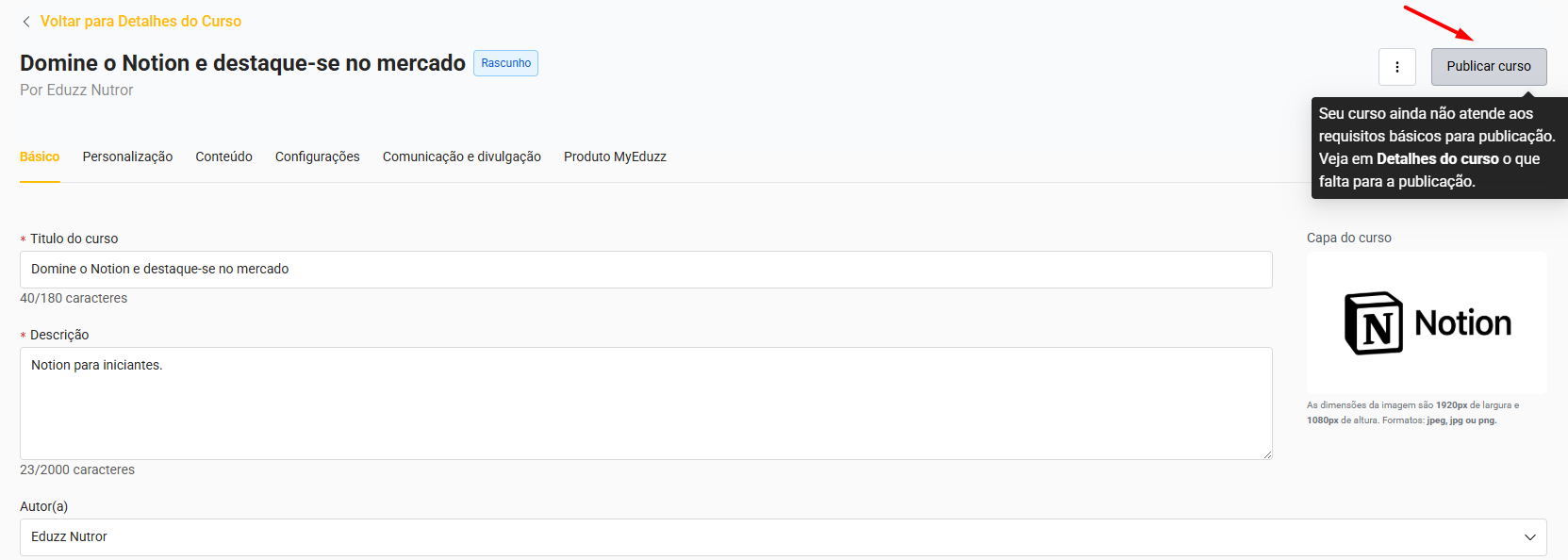The height and width of the screenshot is (560, 1568).
Task: Grab the Descrição textarea resize handle
Action: tap(1266, 453)
